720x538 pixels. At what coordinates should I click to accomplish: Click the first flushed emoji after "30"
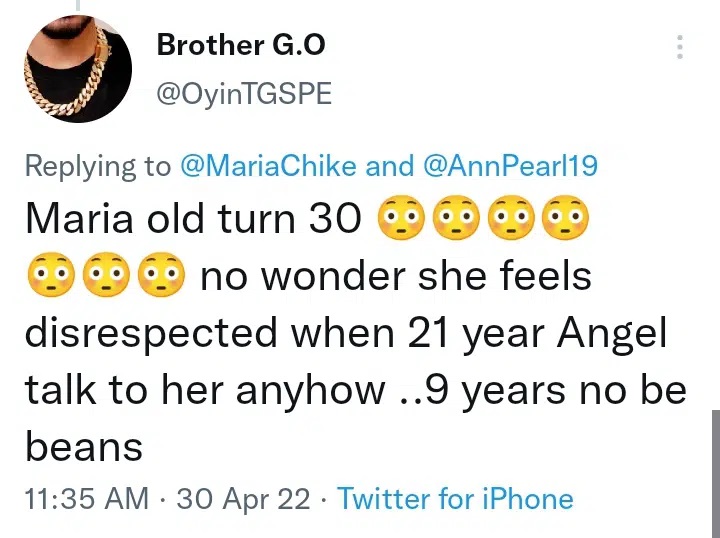tap(400, 218)
